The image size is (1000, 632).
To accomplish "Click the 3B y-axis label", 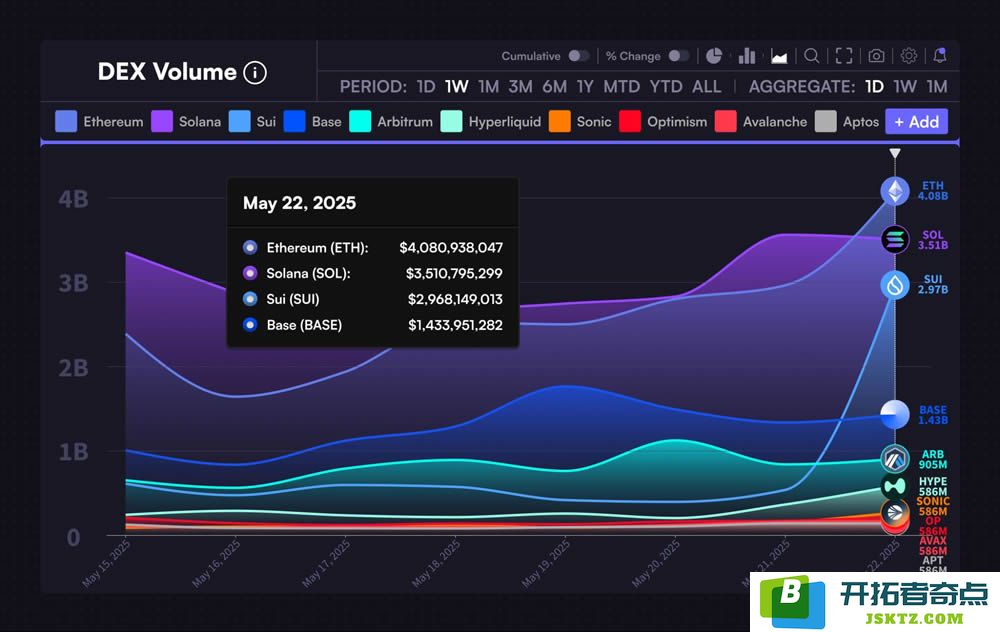I will (x=73, y=283).
